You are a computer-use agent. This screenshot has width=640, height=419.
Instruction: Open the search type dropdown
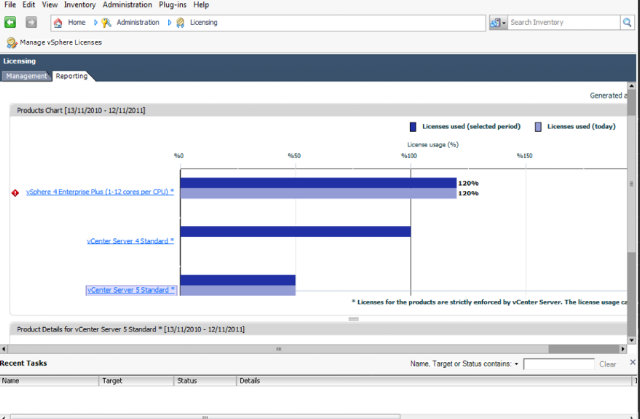coord(498,23)
